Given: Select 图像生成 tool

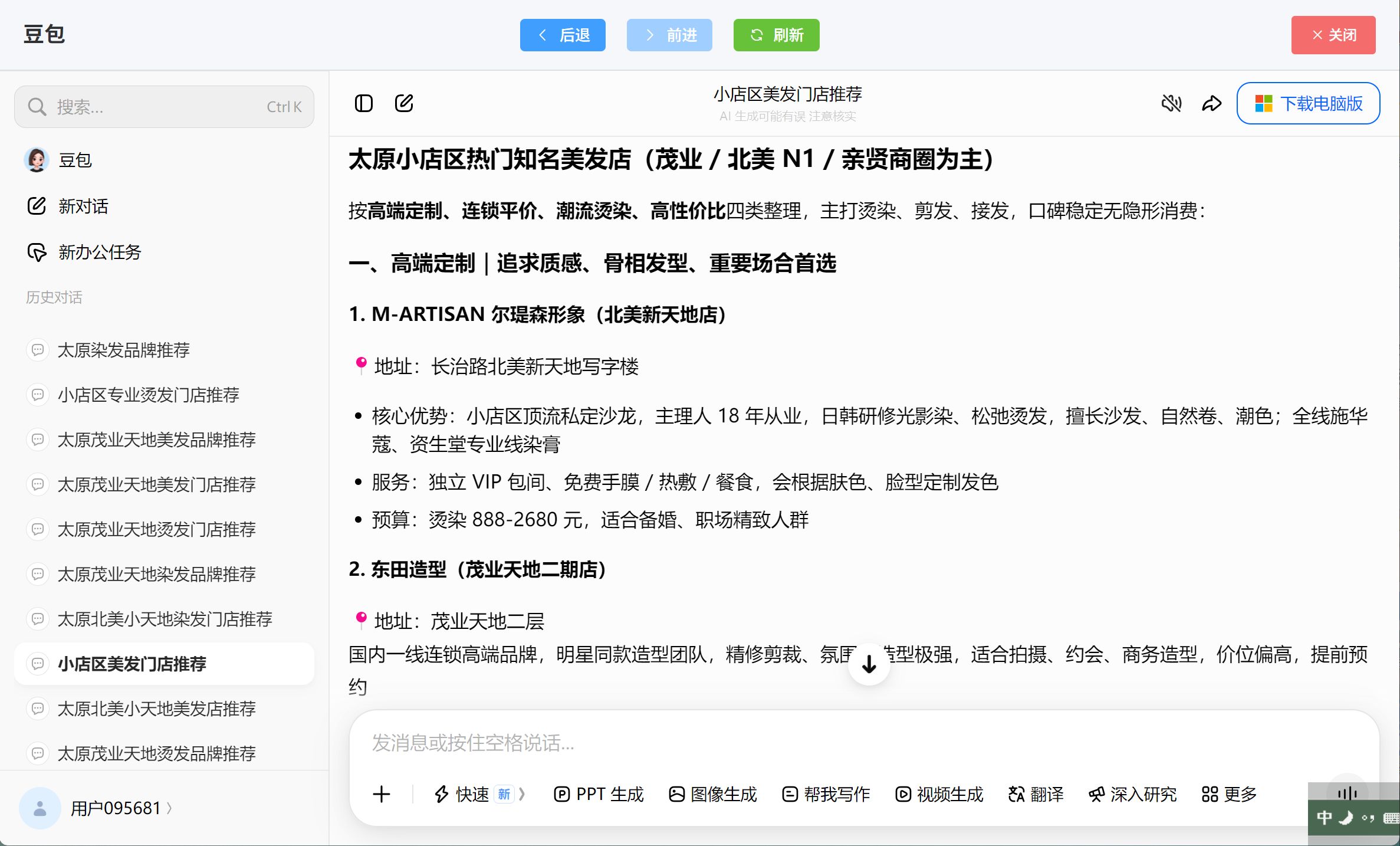Looking at the screenshot, I should pos(713,794).
